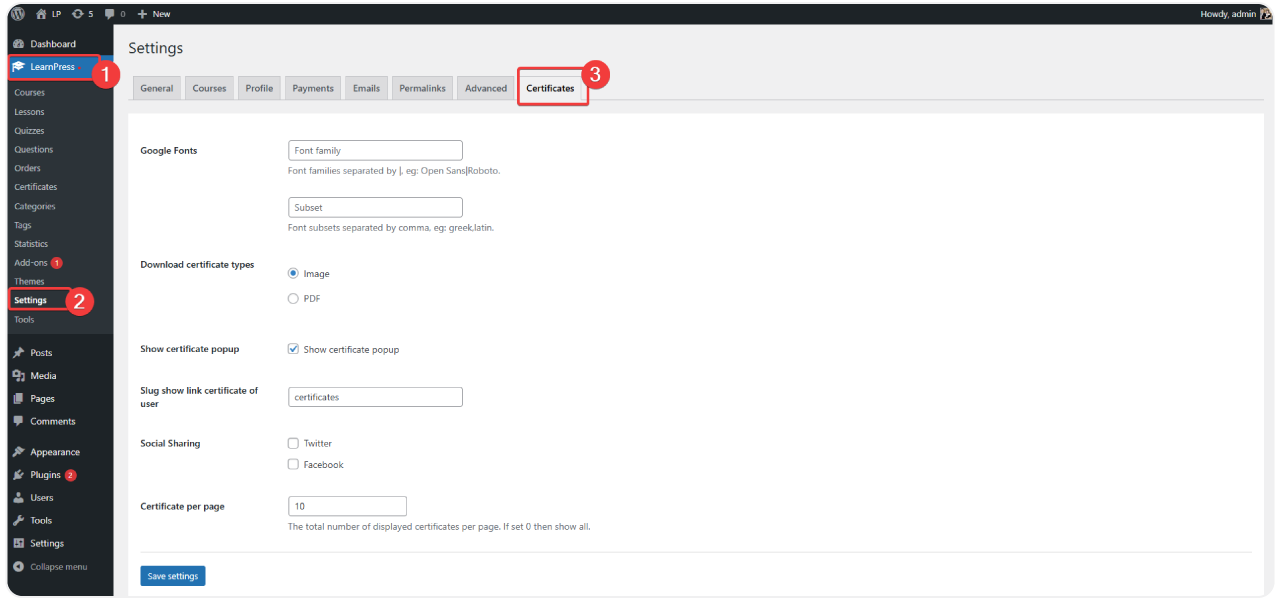Select the Image download type

[x=293, y=273]
